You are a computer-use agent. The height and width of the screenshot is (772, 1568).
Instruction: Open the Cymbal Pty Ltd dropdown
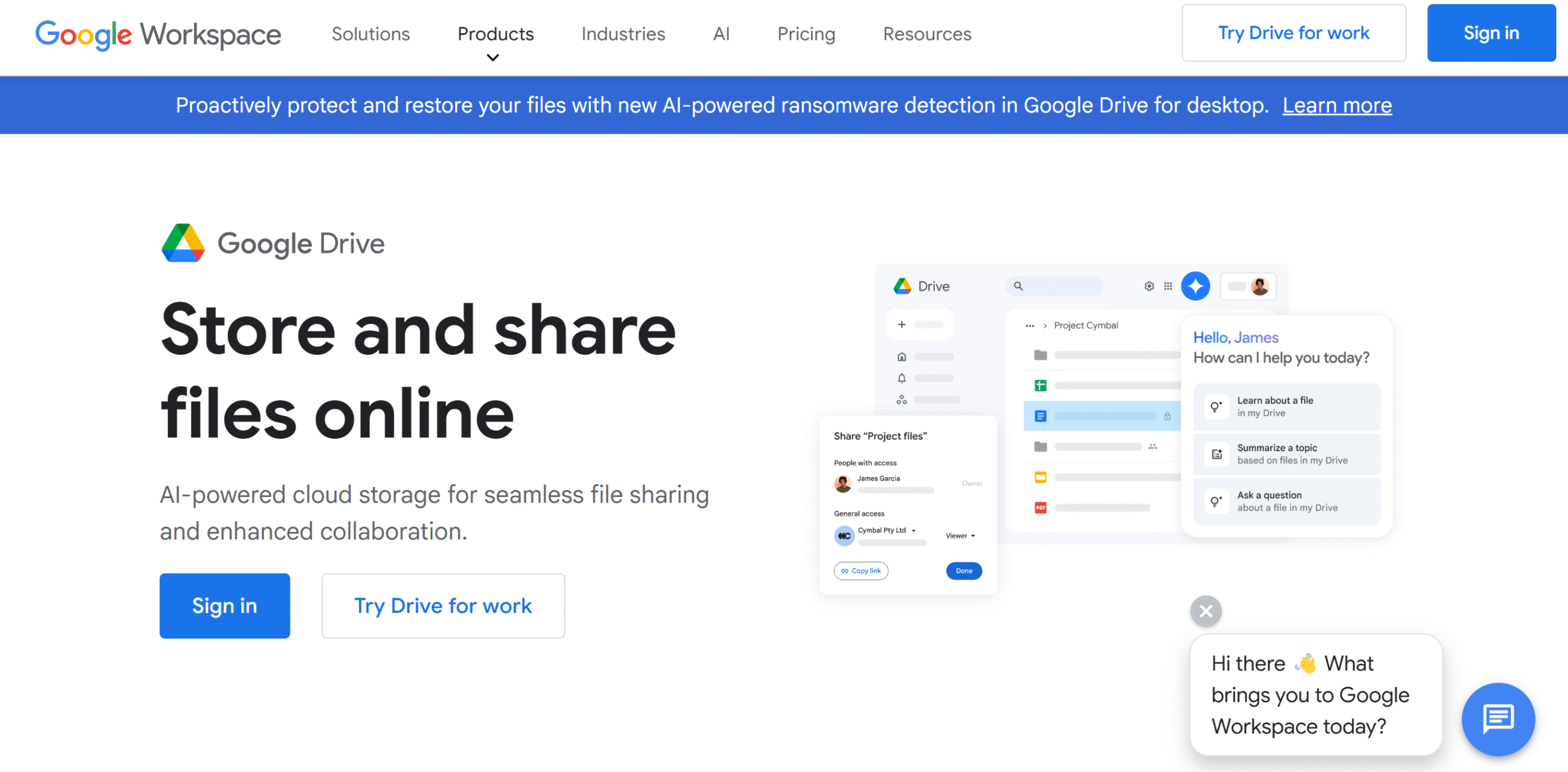click(x=886, y=530)
